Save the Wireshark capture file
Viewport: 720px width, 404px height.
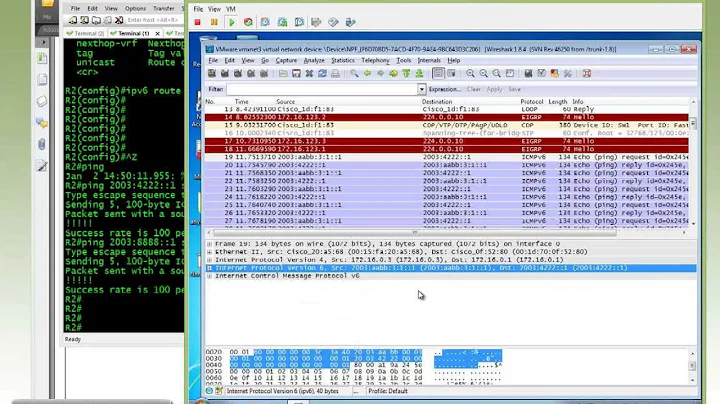(296, 73)
